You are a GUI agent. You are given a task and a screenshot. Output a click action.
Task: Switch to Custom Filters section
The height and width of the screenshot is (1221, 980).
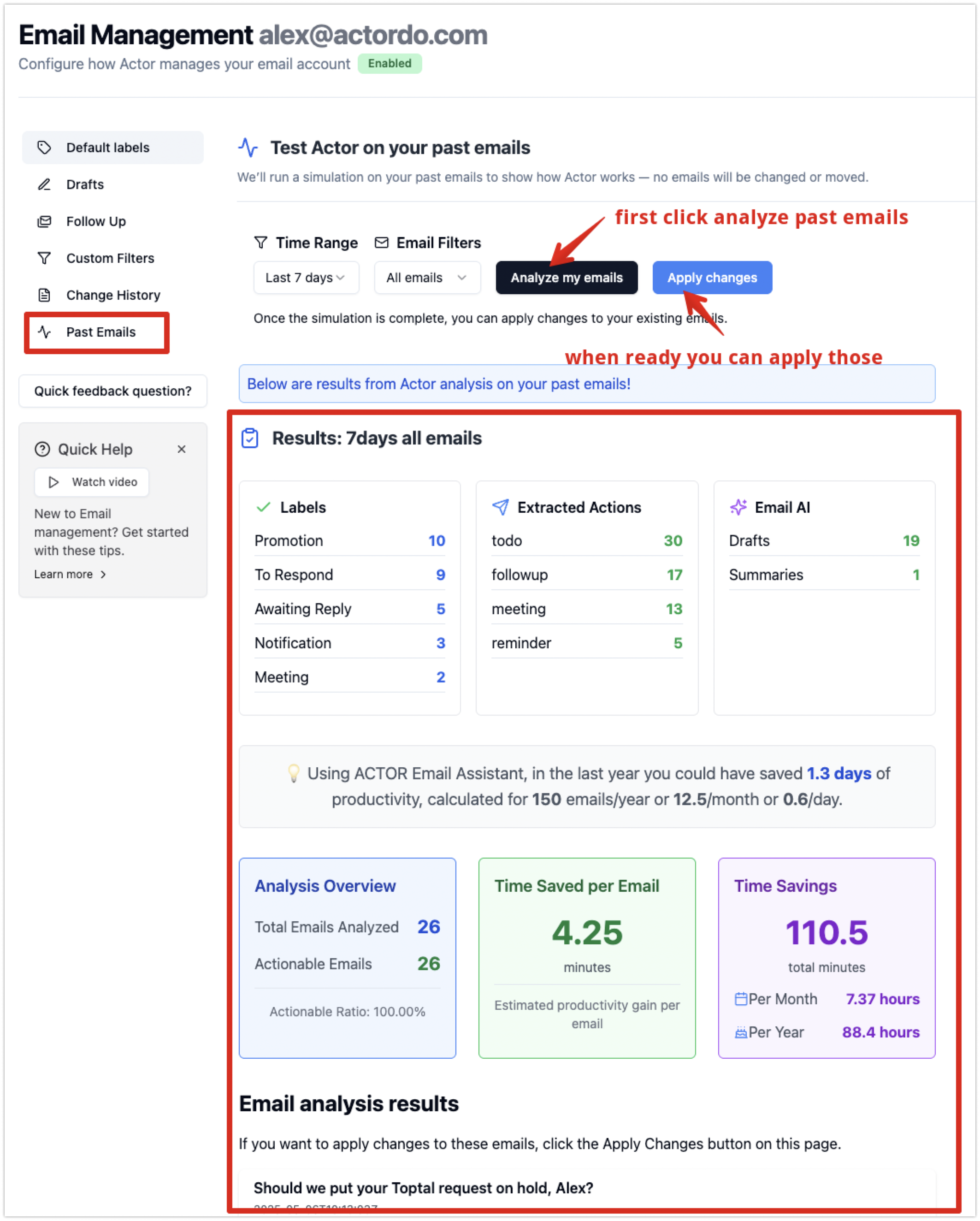pyautogui.click(x=112, y=258)
